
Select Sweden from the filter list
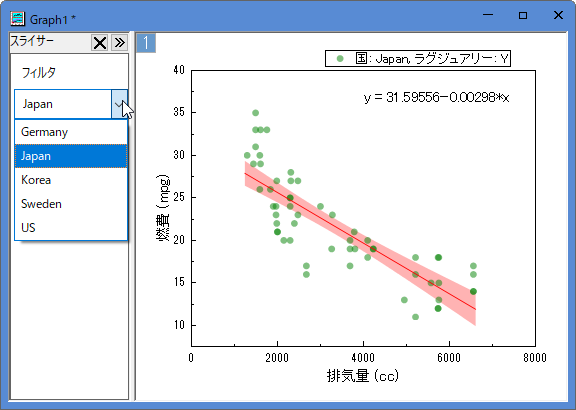point(71,204)
